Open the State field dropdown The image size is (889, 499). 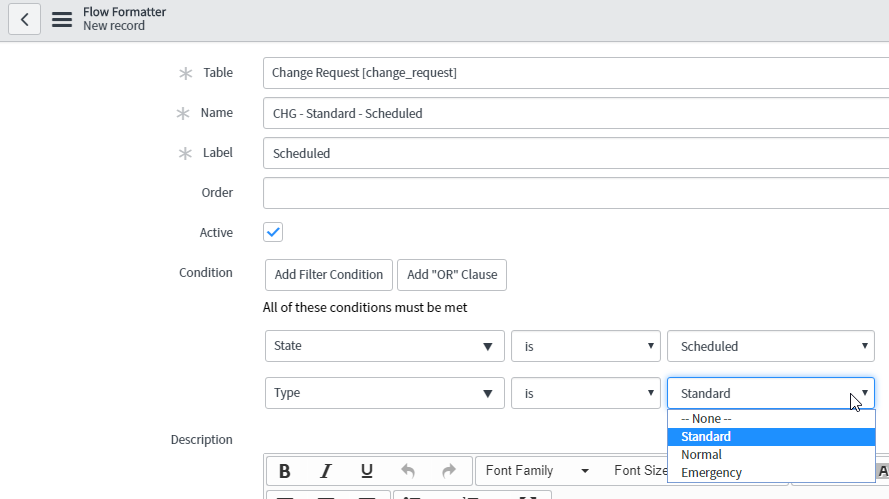pyautogui.click(x=384, y=346)
